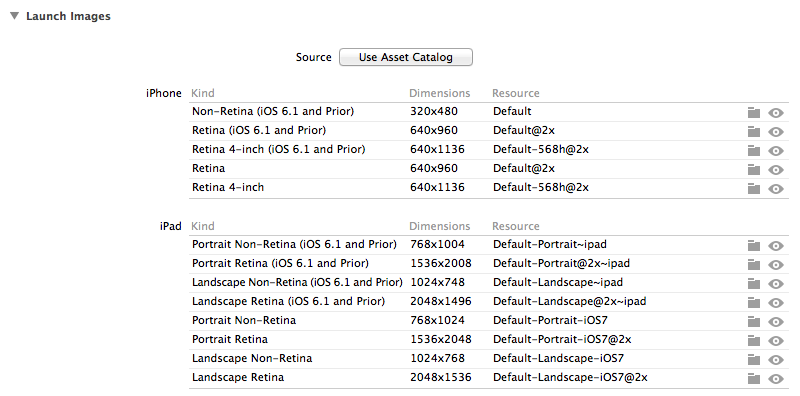Open folder icon for Retina (iOS 6.1 and Prior)

coord(754,132)
